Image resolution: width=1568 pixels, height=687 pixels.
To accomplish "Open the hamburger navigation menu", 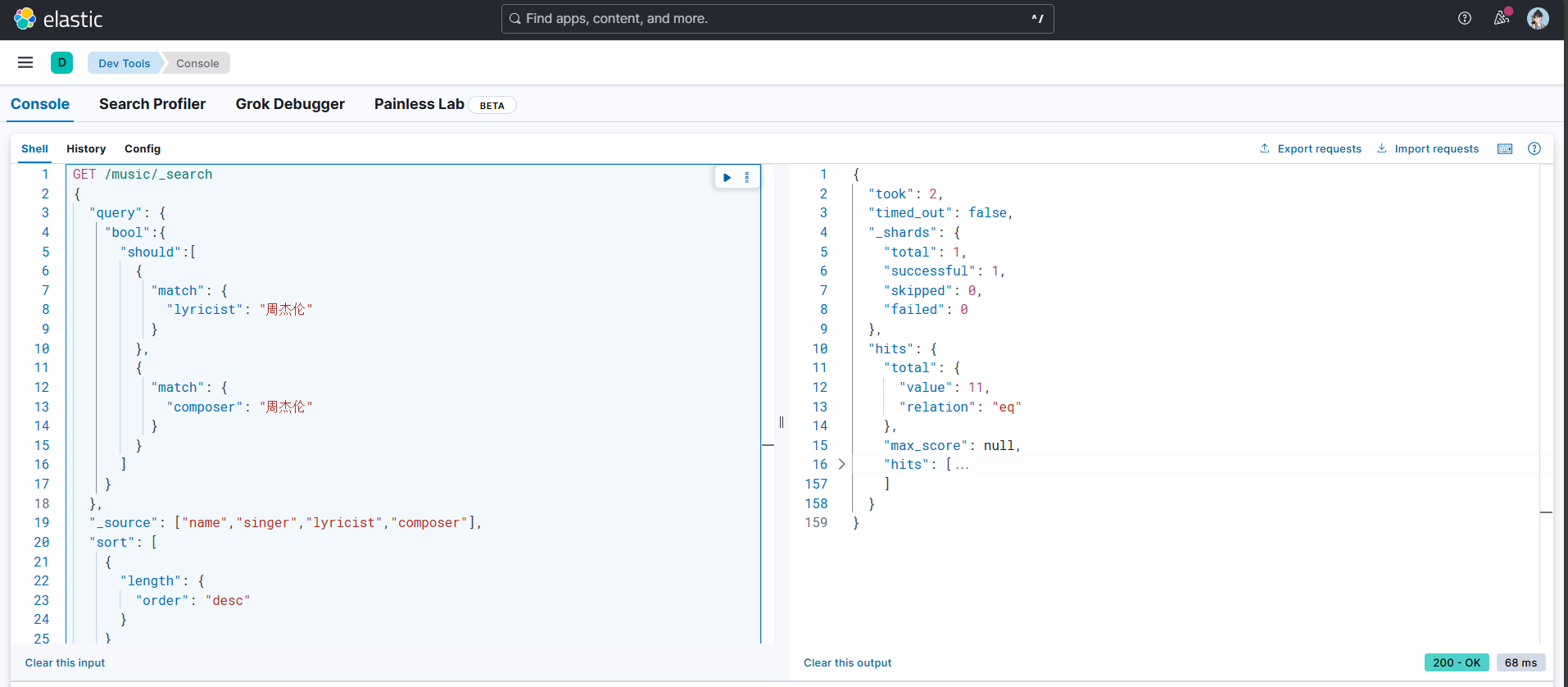I will click(25, 62).
